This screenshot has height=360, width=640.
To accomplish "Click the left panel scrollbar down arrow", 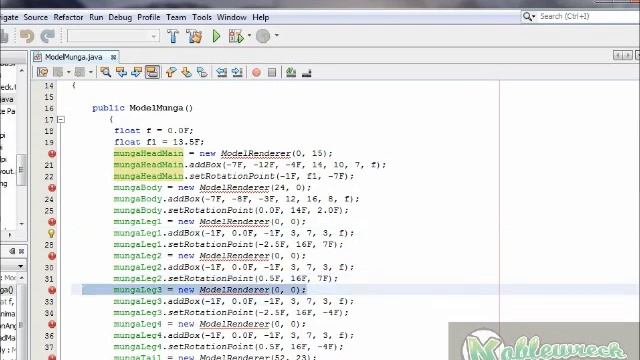I will pyautogui.click(x=22, y=224).
